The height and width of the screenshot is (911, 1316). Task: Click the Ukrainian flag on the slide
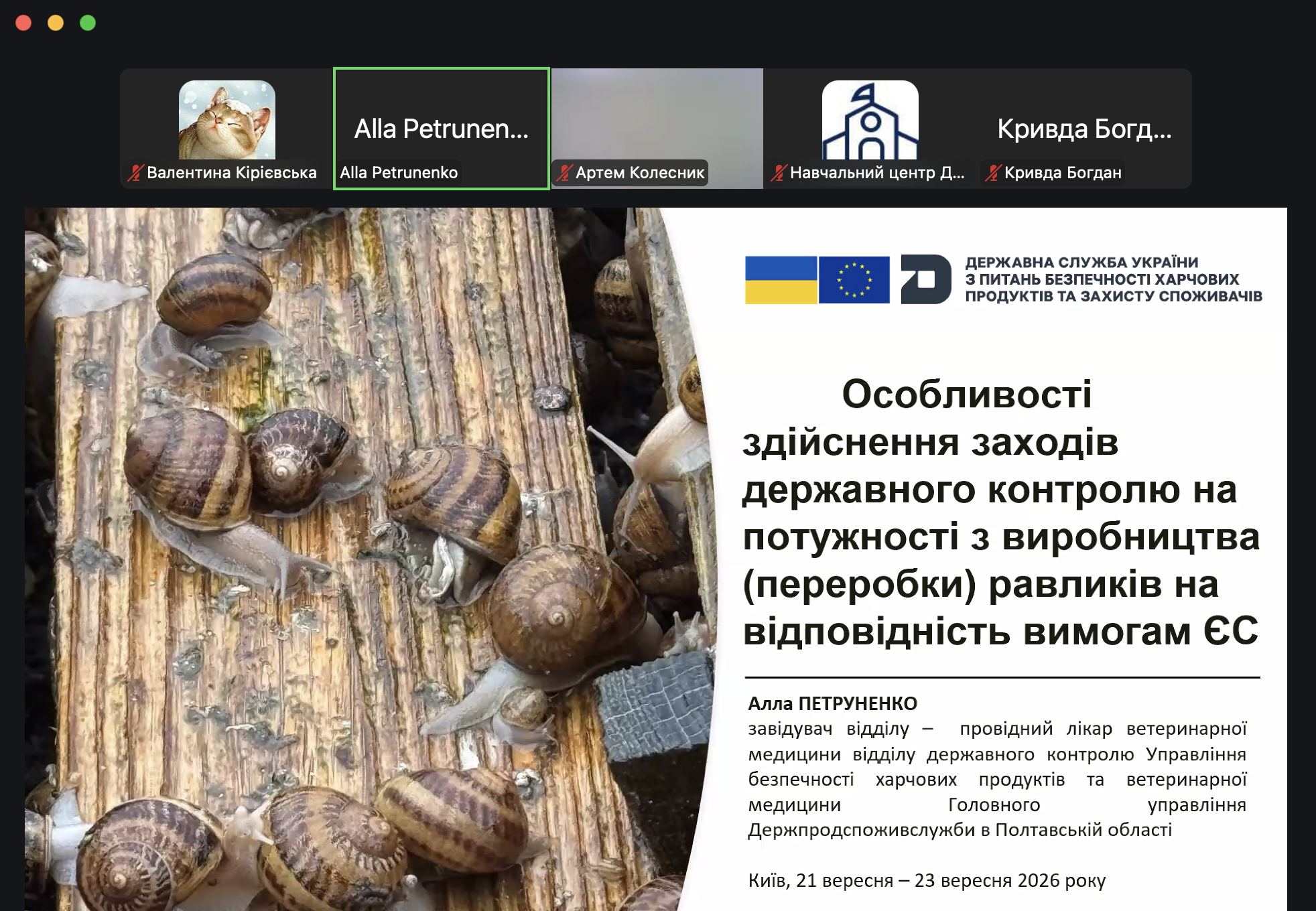point(781,280)
